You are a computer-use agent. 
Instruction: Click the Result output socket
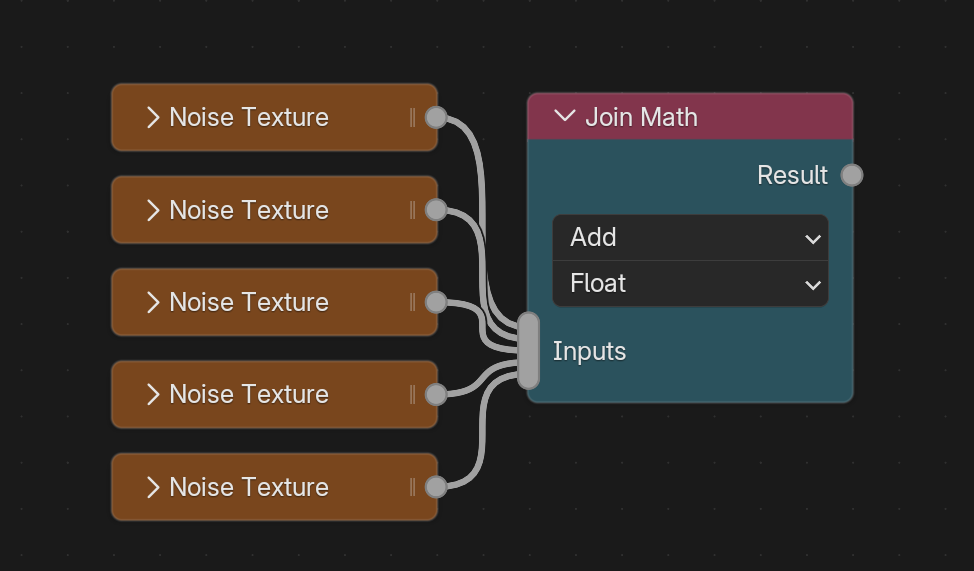pos(852,175)
